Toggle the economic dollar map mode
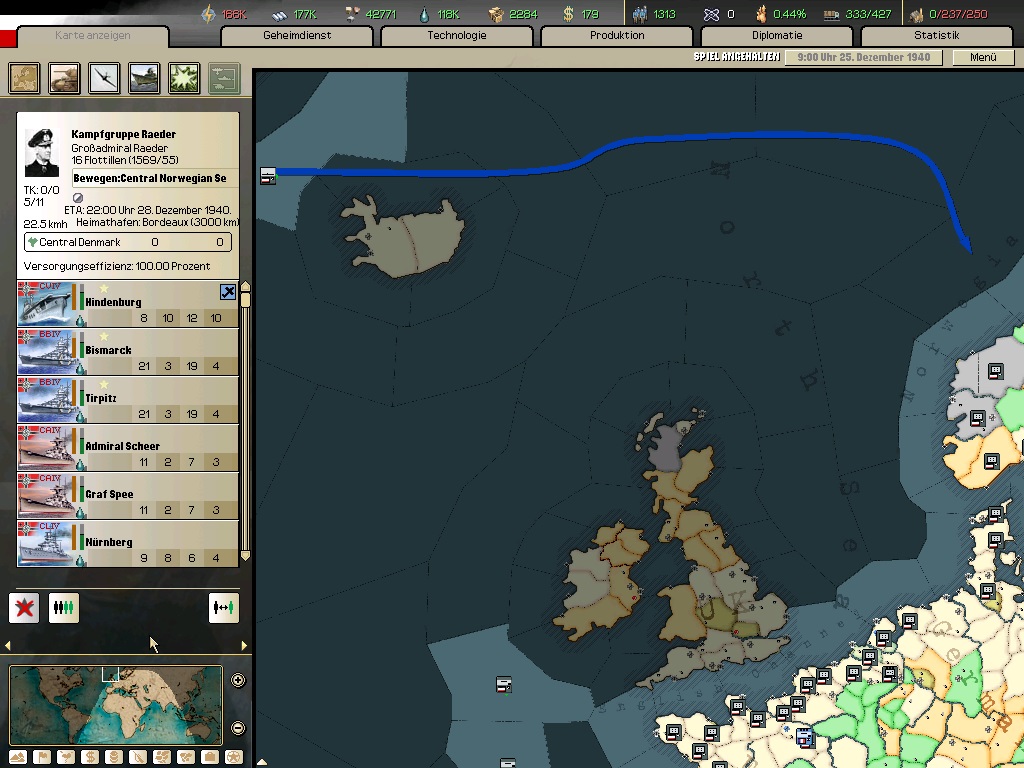 click(89, 757)
